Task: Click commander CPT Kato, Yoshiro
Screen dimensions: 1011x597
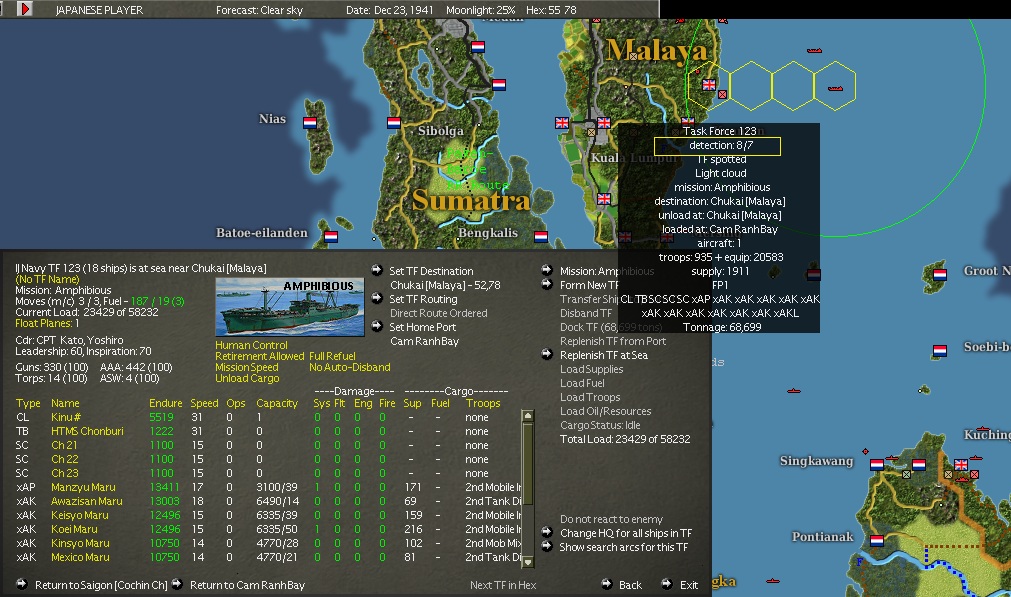Action: [69, 340]
